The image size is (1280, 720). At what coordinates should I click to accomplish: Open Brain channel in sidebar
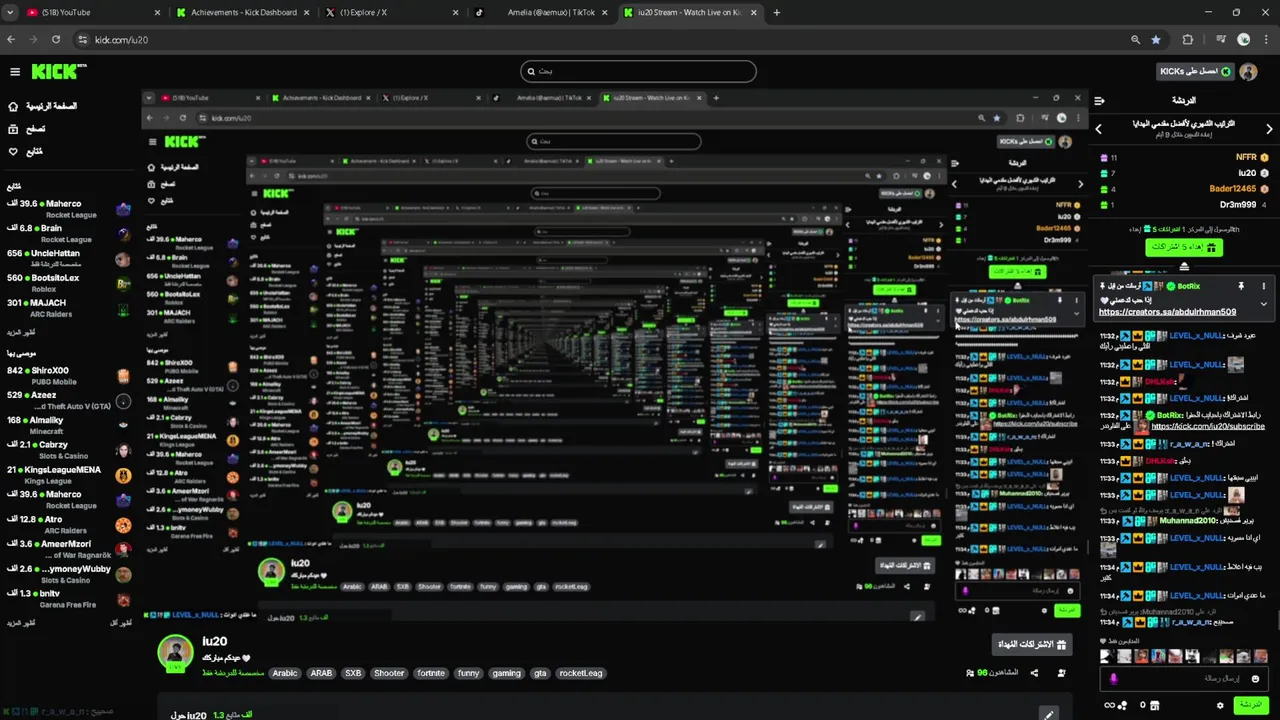pos(66,234)
